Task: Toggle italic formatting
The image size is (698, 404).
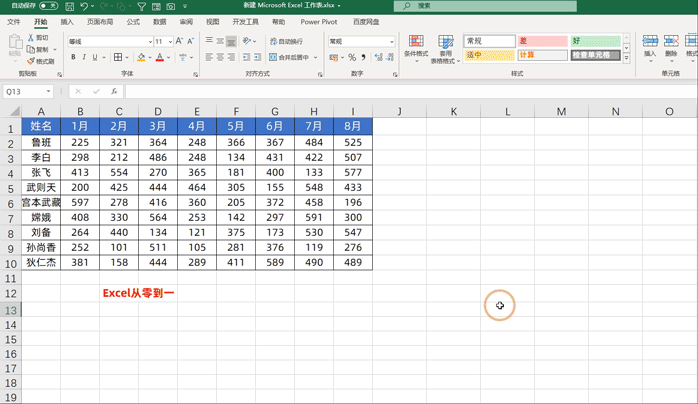Action: 84,58
